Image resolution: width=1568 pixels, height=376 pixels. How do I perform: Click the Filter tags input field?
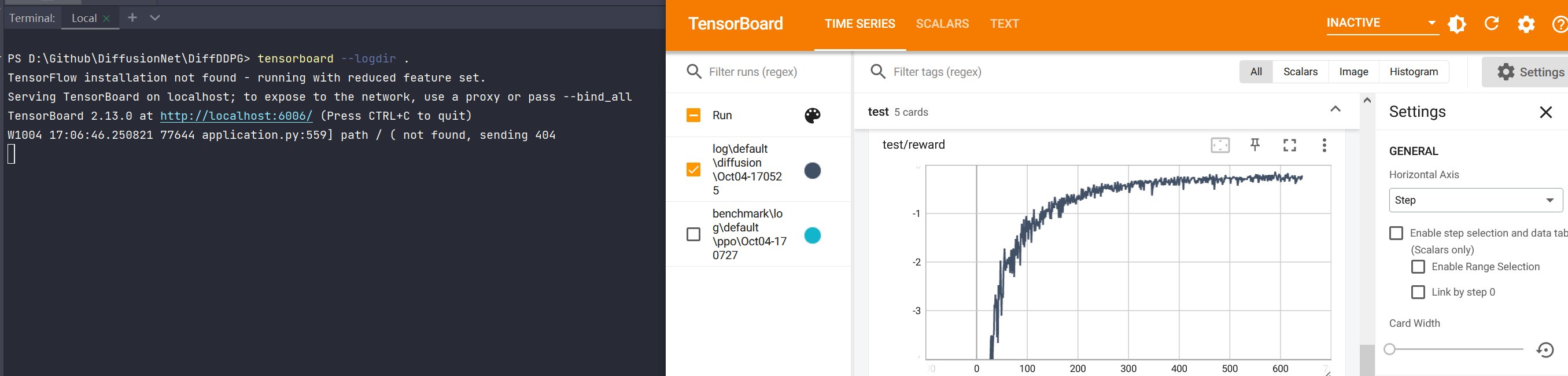coord(1059,72)
